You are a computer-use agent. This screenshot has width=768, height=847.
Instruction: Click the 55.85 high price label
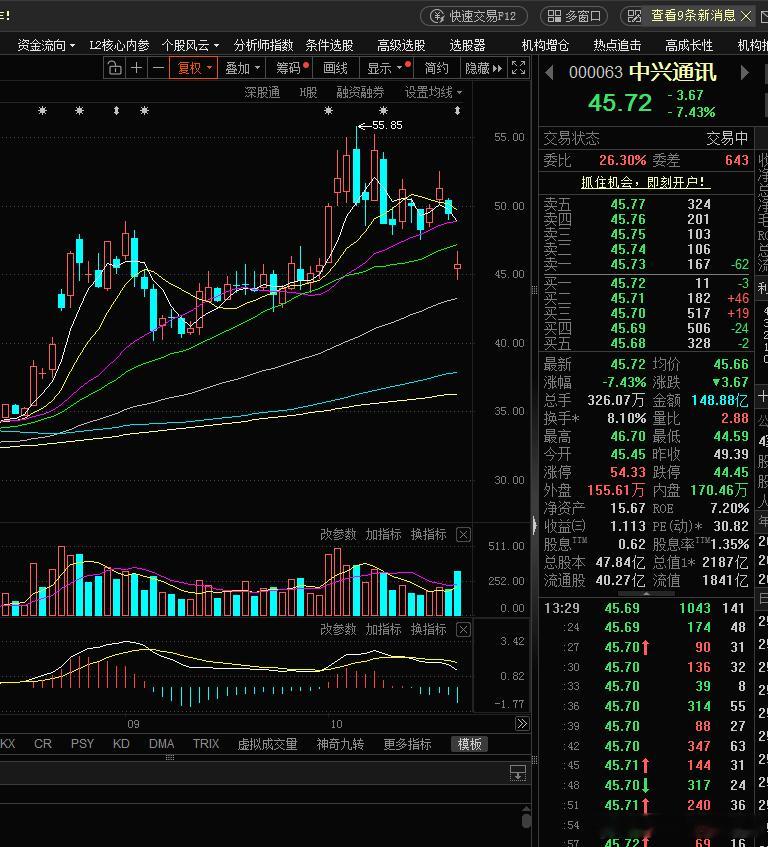[x=387, y=125]
